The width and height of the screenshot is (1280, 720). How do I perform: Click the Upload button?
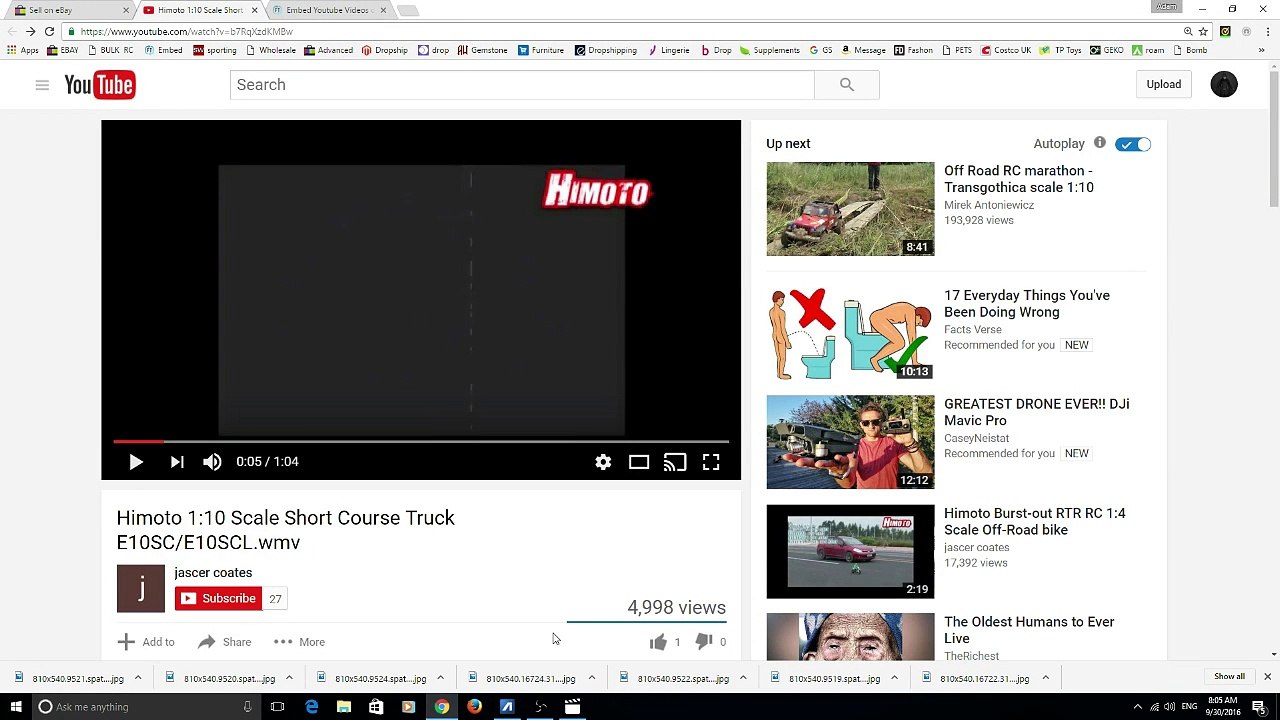(x=1164, y=84)
